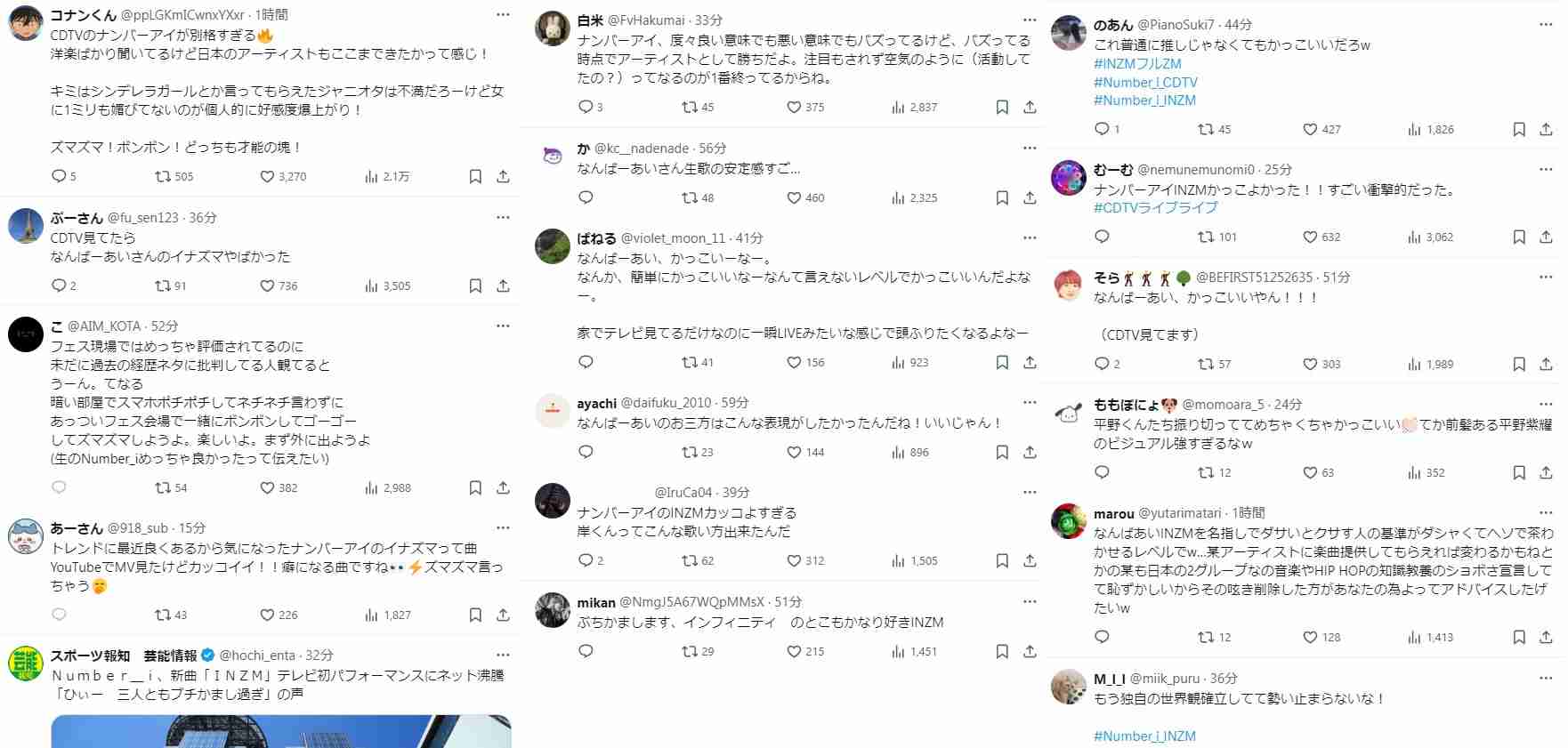Share the むーむ tweet via share icon
This screenshot has height=748, width=1568.
[1546, 237]
